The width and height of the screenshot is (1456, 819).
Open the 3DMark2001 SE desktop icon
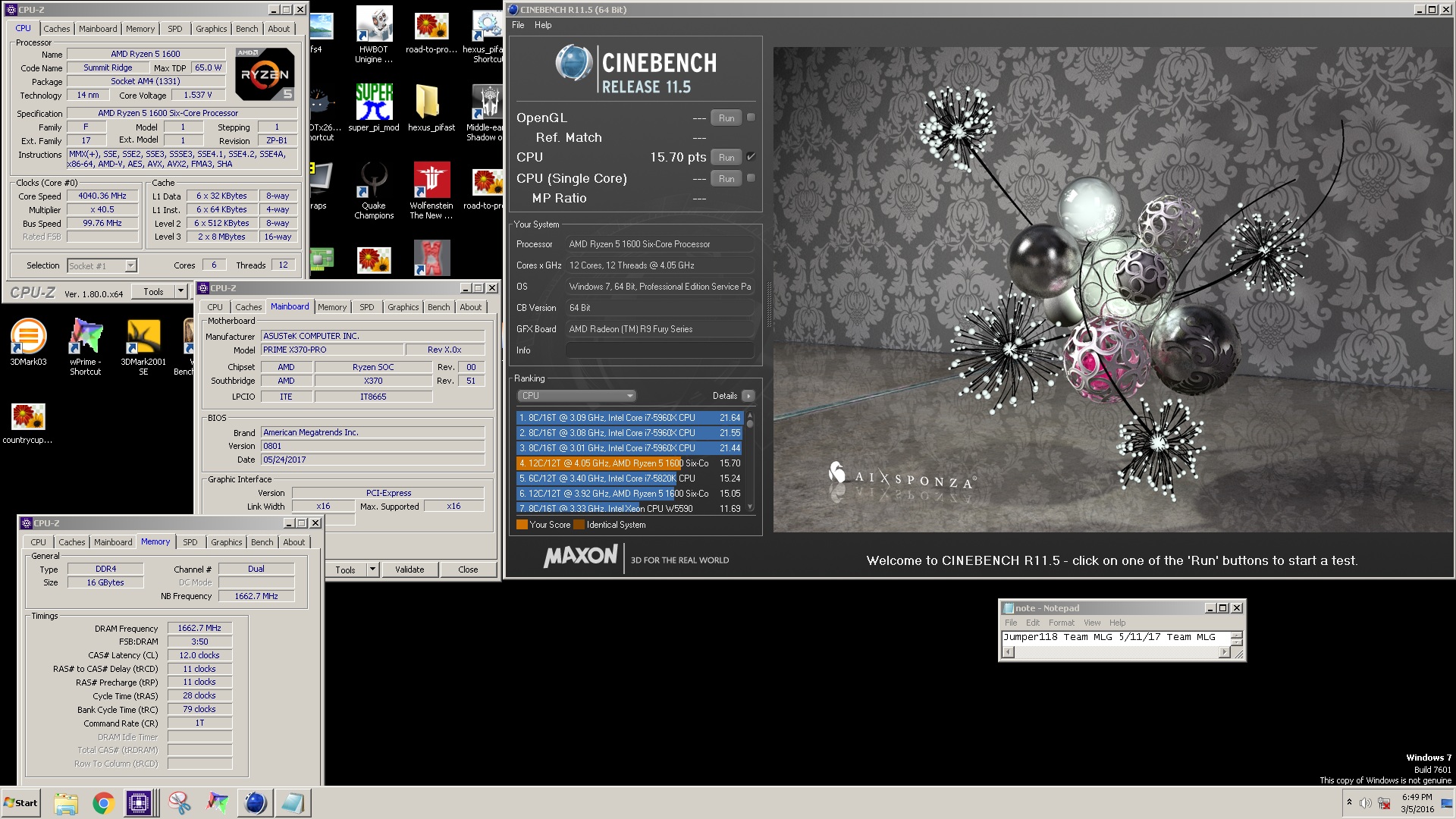(143, 347)
